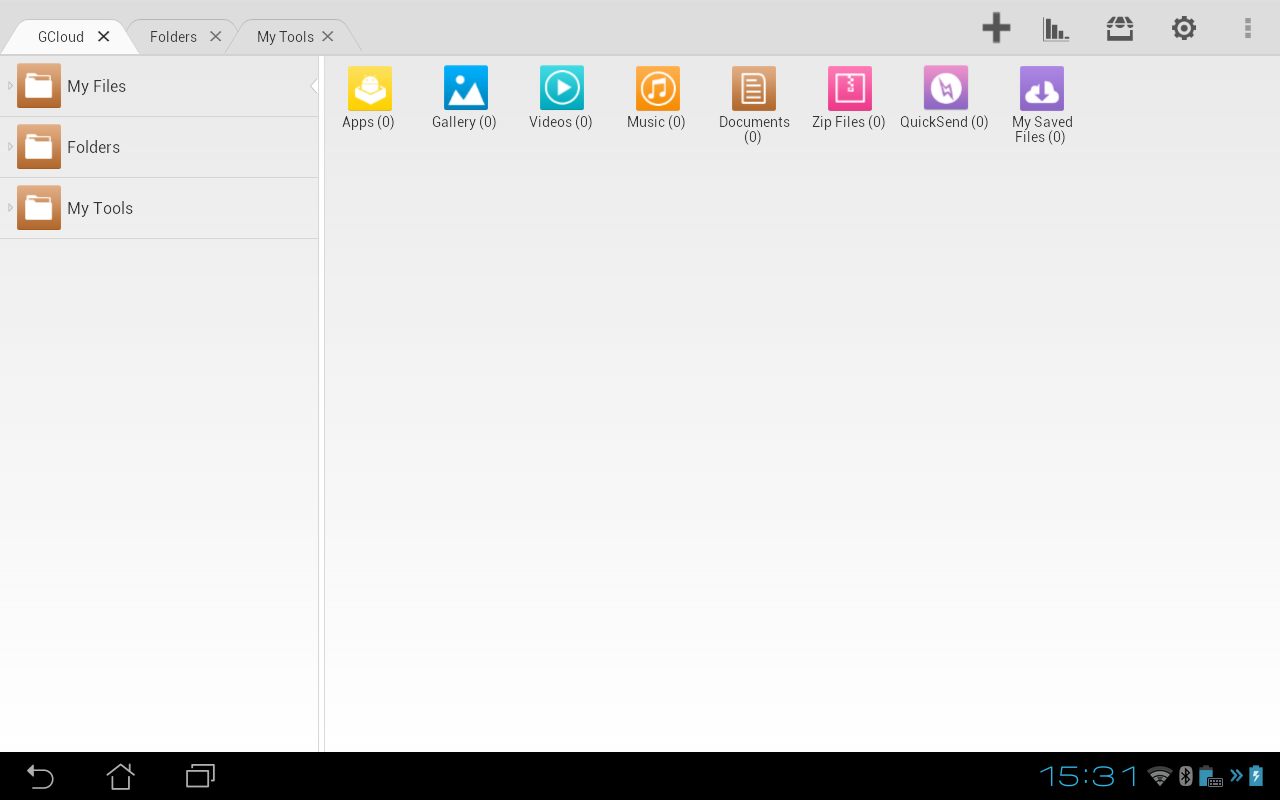Image resolution: width=1280 pixels, height=800 pixels.
Task: Open the three-dot overflow menu
Action: click(x=1248, y=28)
